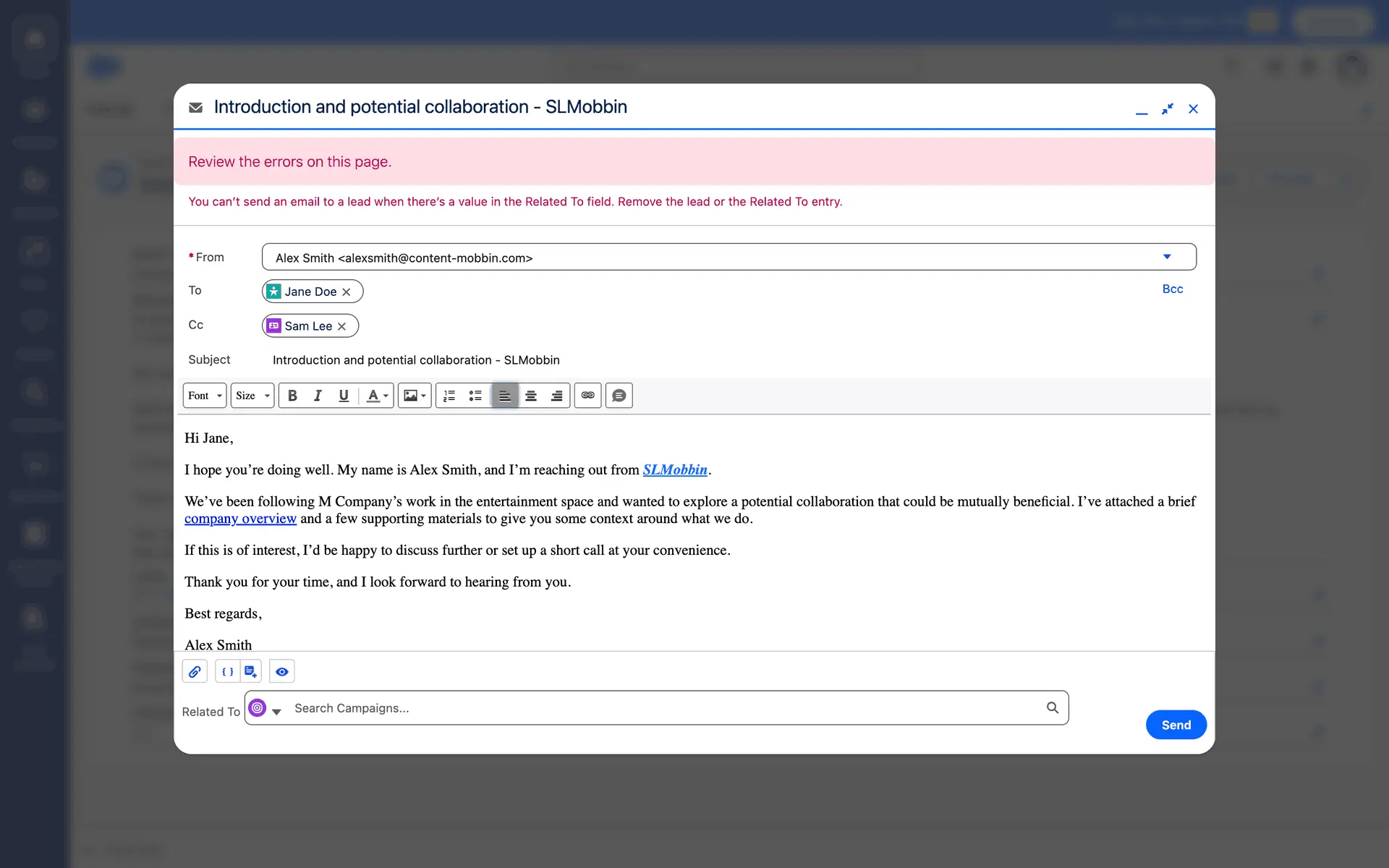The width and height of the screenshot is (1389, 868).
Task: Click the insert template icon
Action: coord(250,672)
